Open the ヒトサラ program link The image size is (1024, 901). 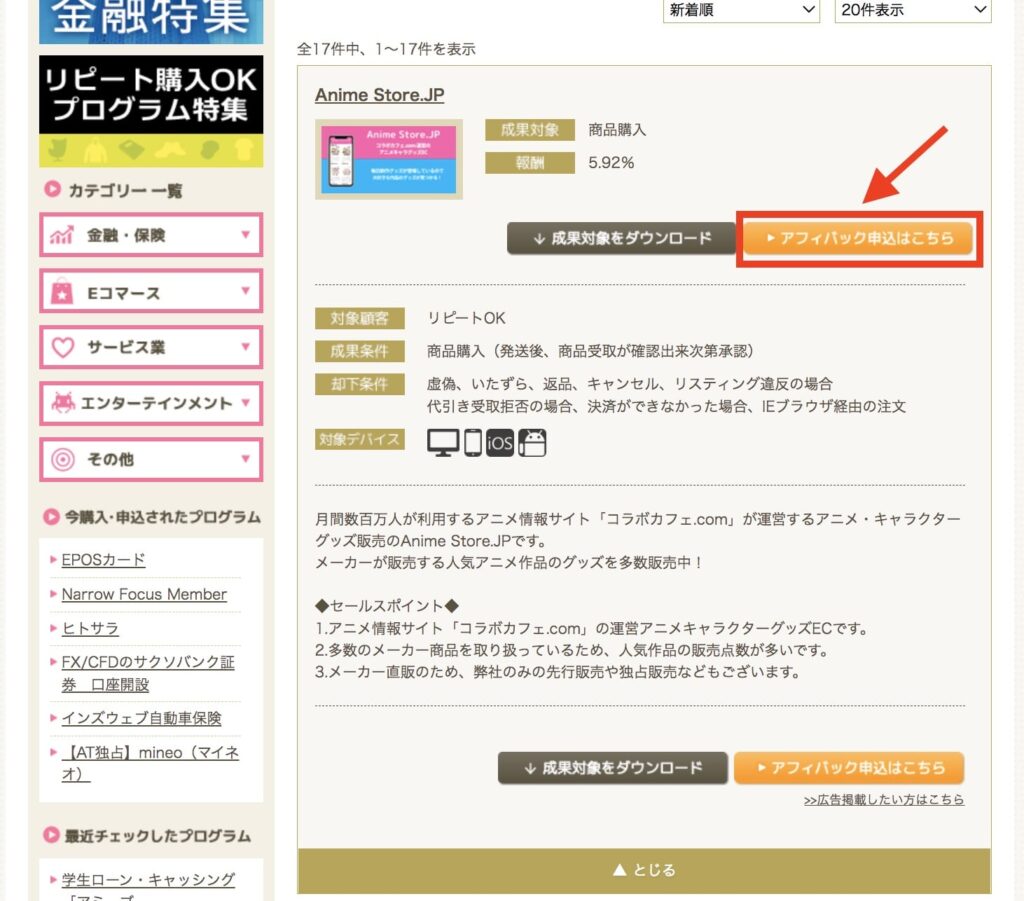point(90,629)
